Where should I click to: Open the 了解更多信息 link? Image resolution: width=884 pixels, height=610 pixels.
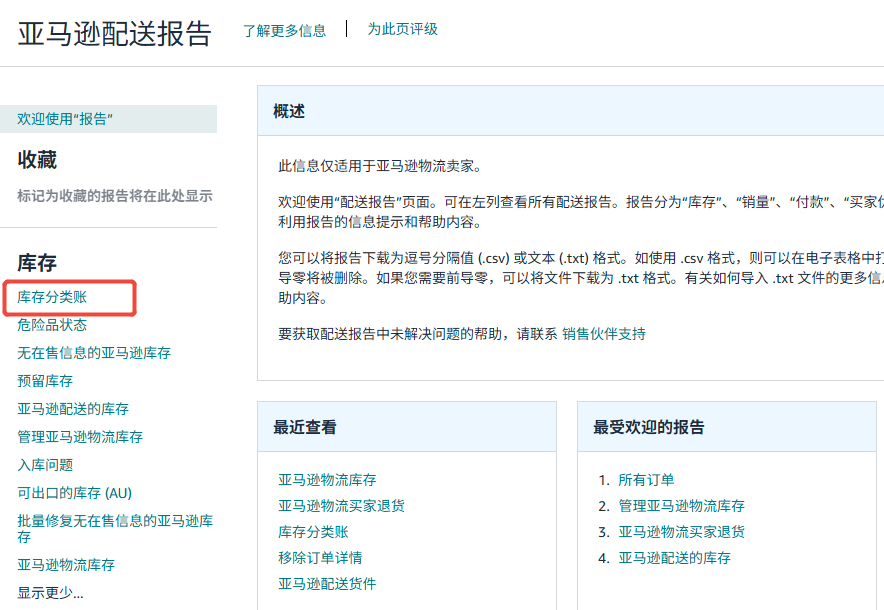(x=284, y=30)
